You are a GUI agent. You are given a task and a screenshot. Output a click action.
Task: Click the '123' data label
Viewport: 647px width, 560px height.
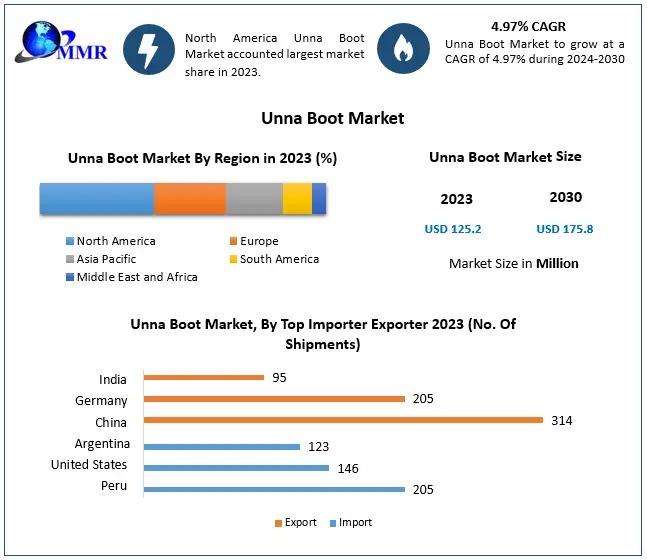[x=319, y=447]
